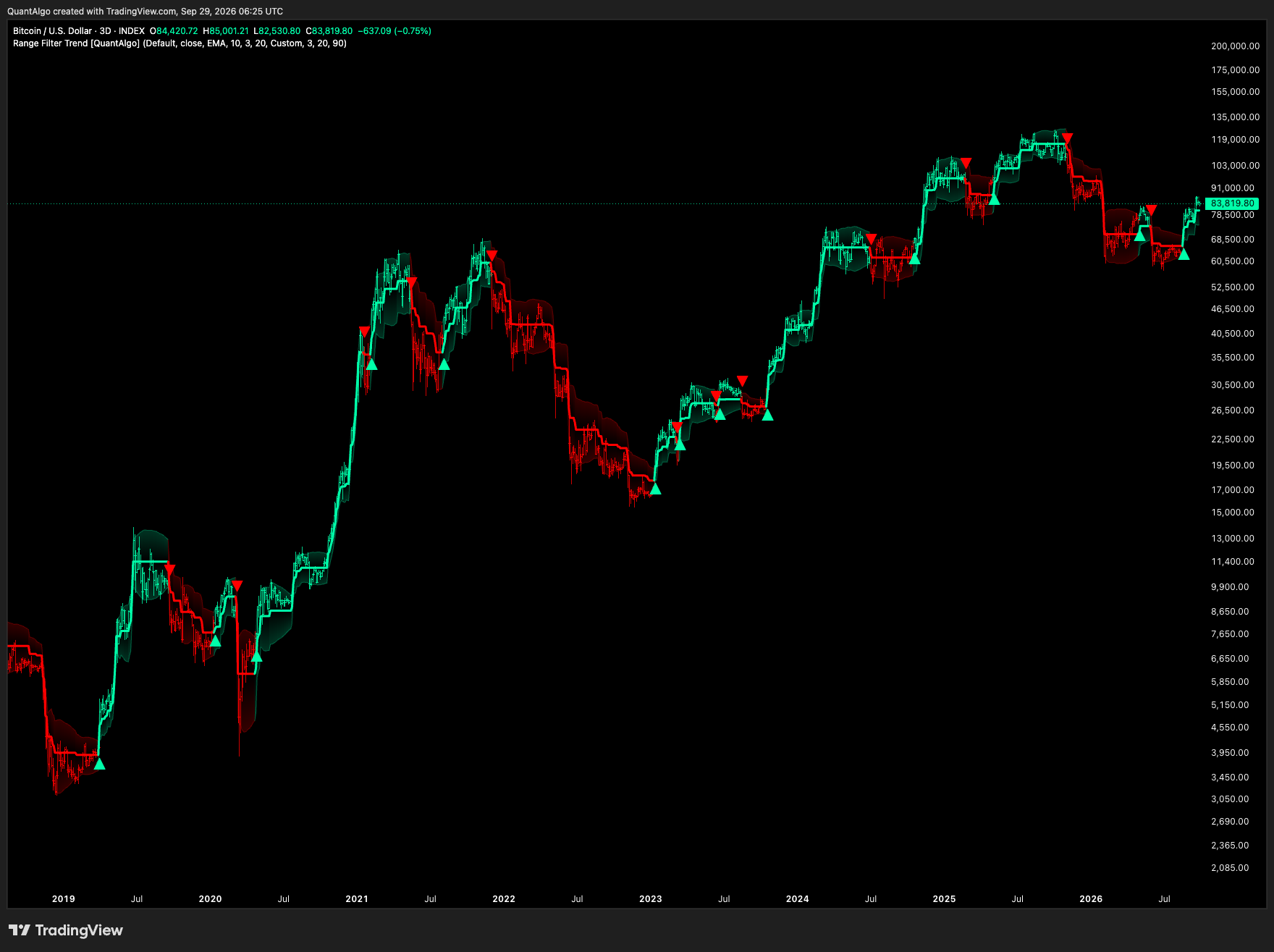Click the 9,900.00 price axis label

[1231, 587]
